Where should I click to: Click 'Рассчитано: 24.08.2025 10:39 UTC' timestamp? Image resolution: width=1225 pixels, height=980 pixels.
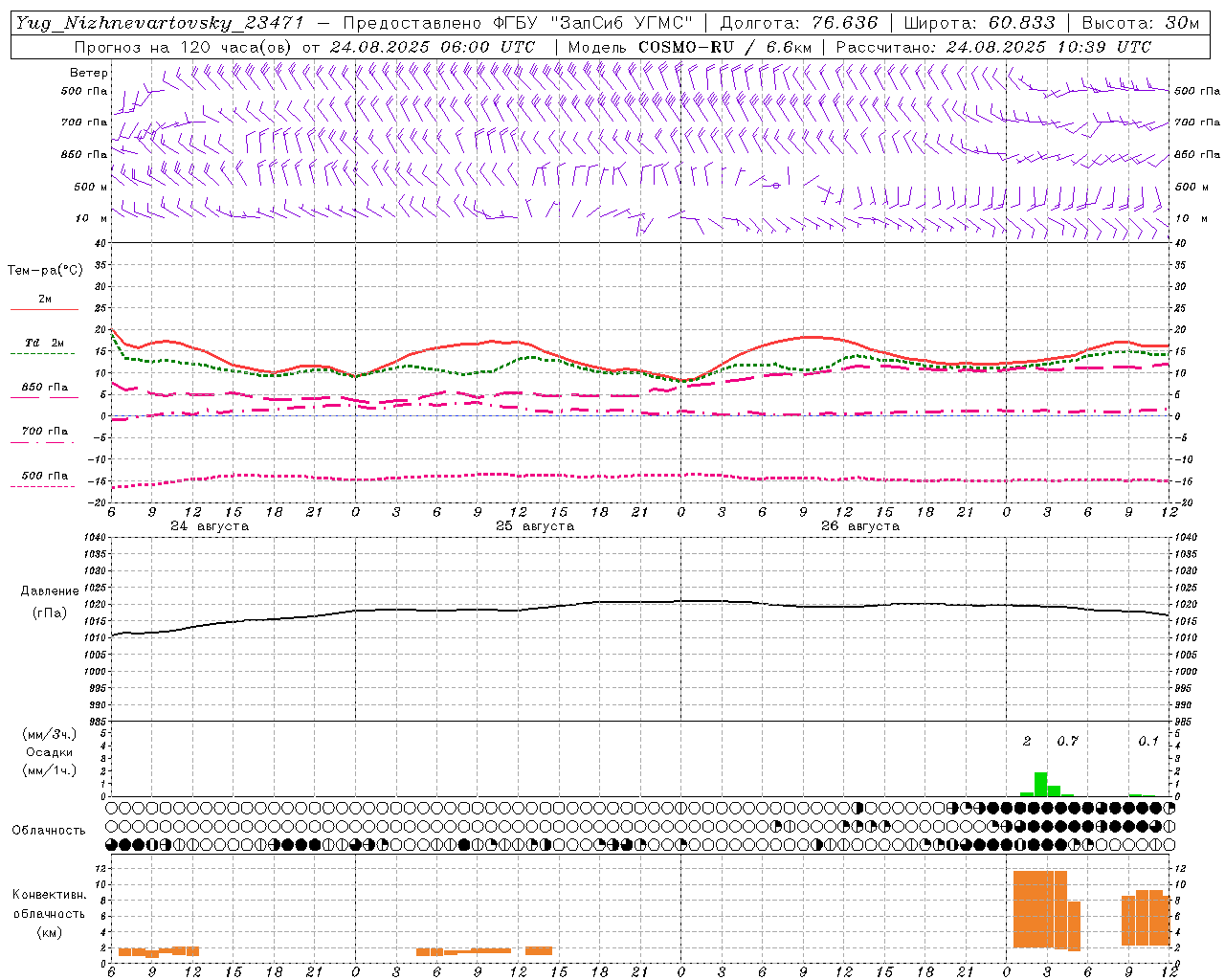coord(993,47)
